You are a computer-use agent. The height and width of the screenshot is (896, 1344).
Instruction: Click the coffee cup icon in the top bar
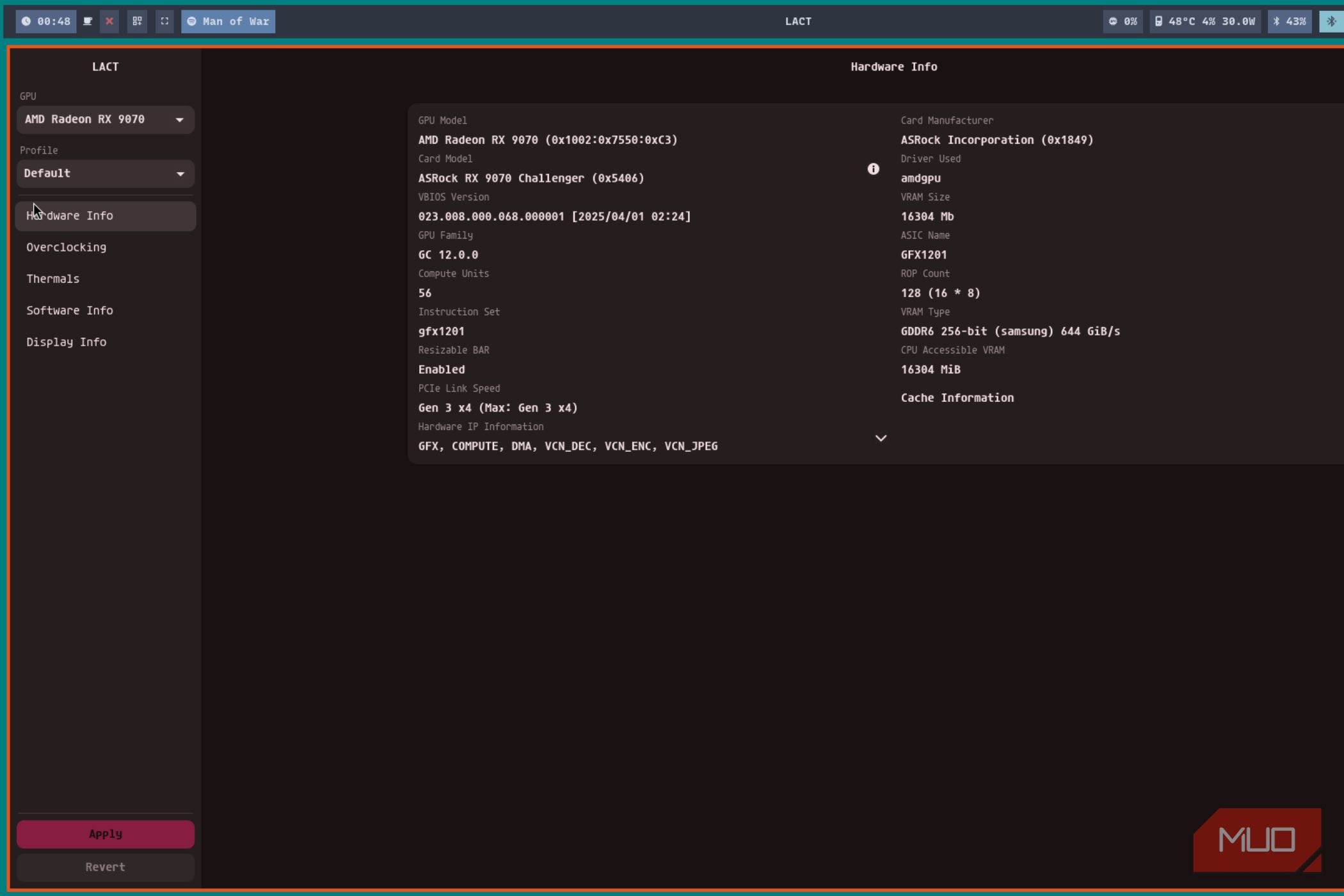click(88, 21)
